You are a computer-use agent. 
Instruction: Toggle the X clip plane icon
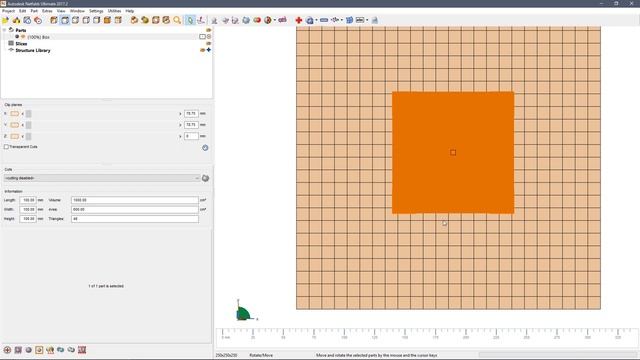15,113
